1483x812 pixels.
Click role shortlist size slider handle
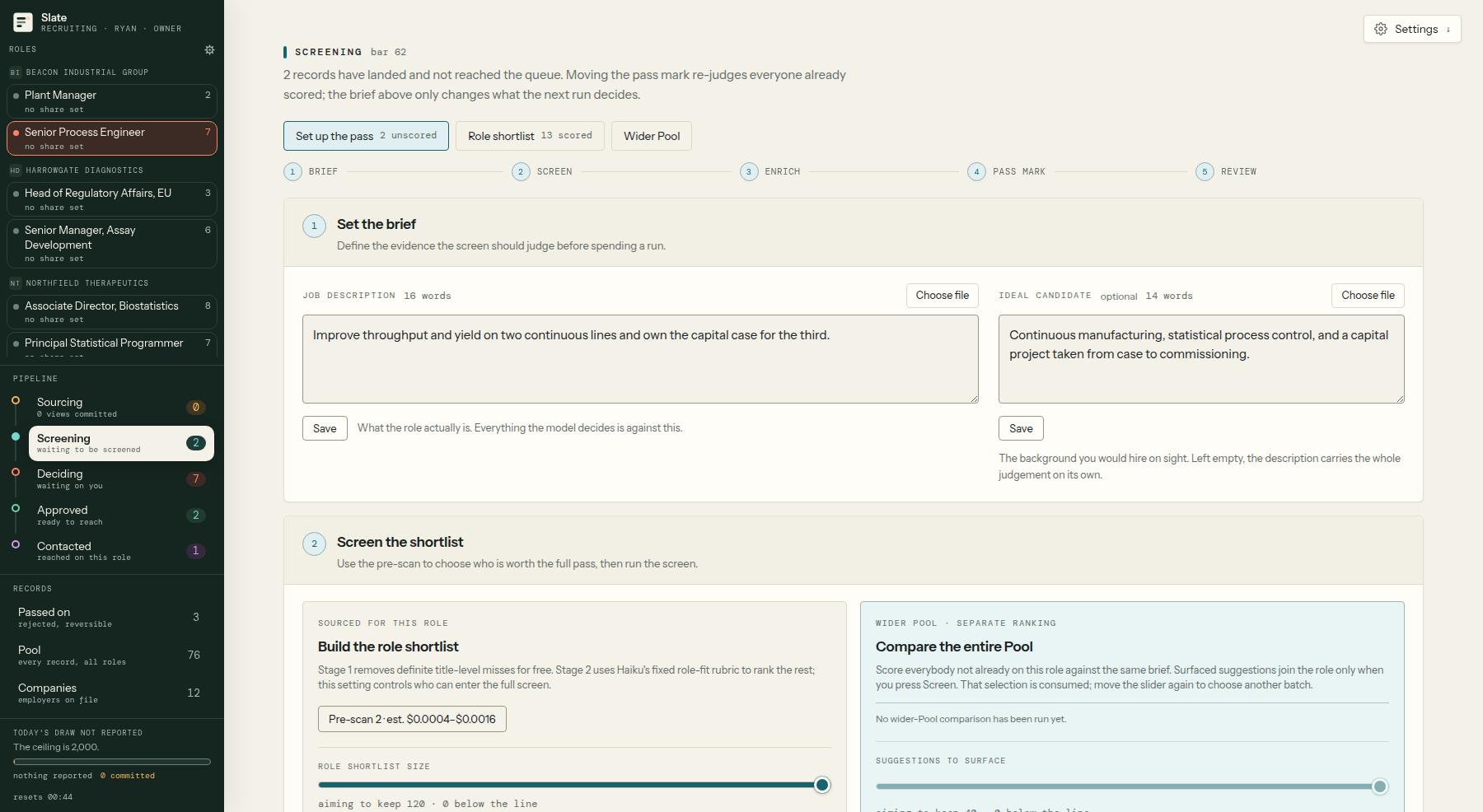click(821, 785)
